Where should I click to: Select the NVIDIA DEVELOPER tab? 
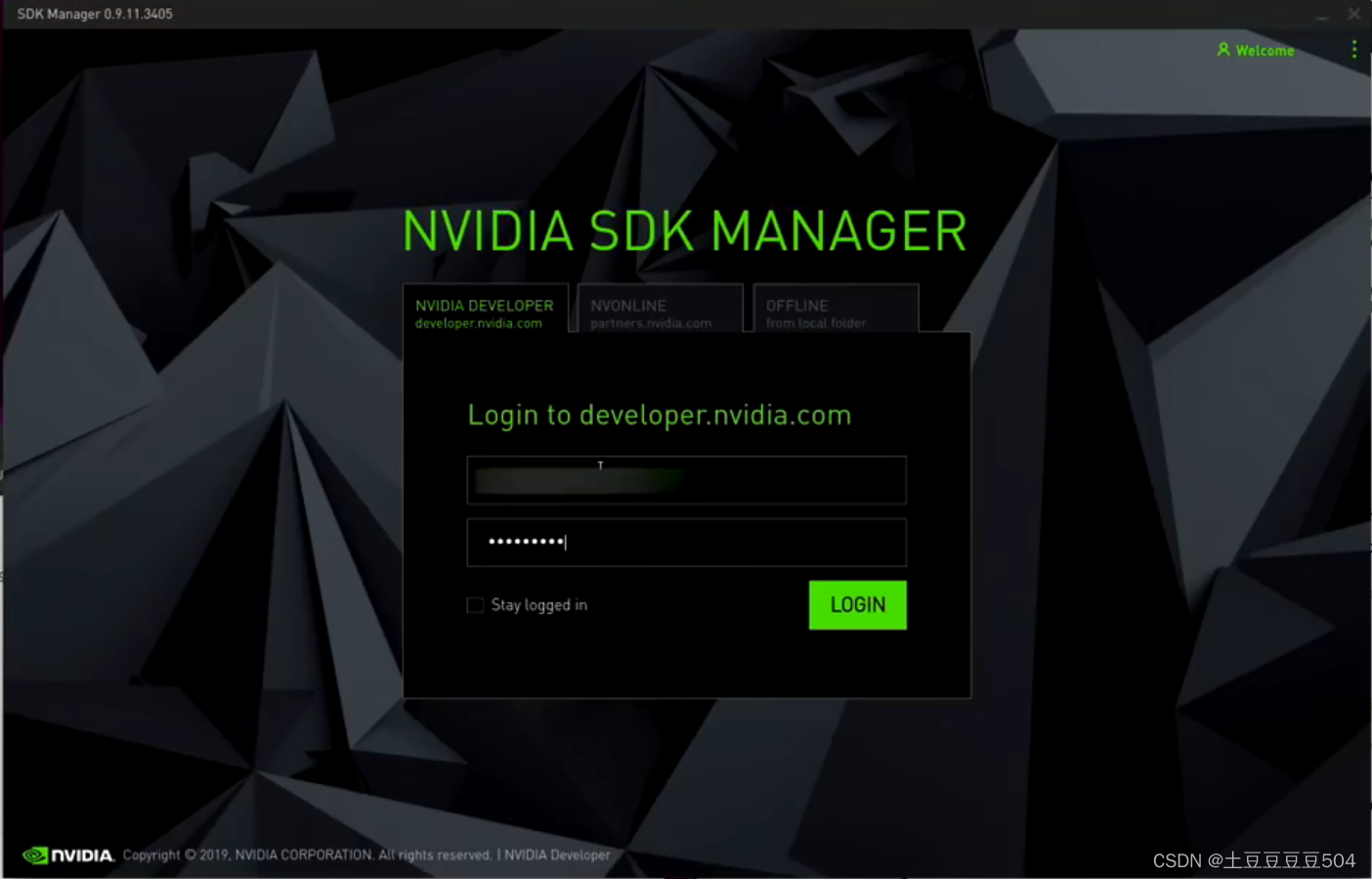point(485,310)
